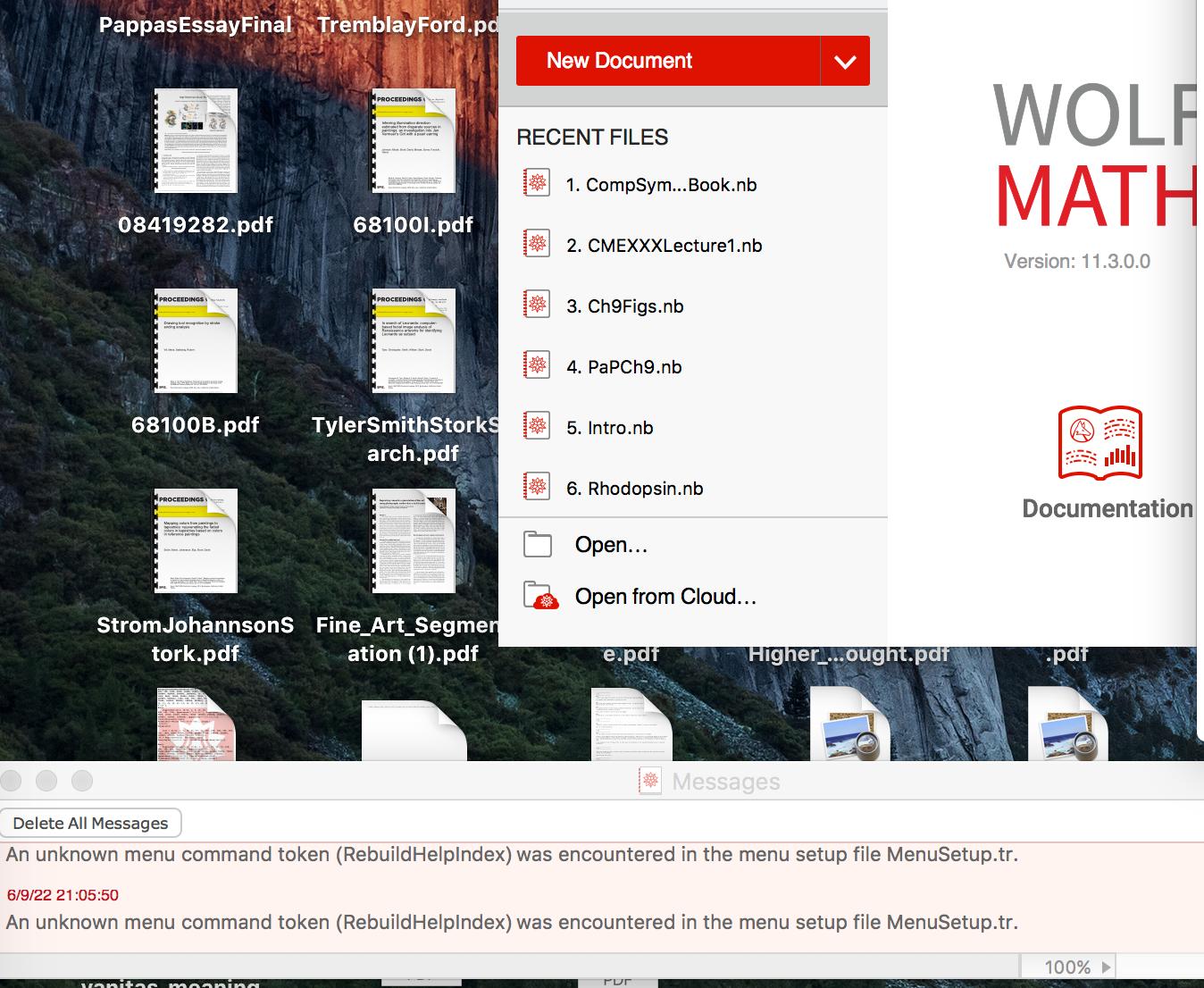Click the New Document button
Screen dimensions: 1204x988
(667, 61)
